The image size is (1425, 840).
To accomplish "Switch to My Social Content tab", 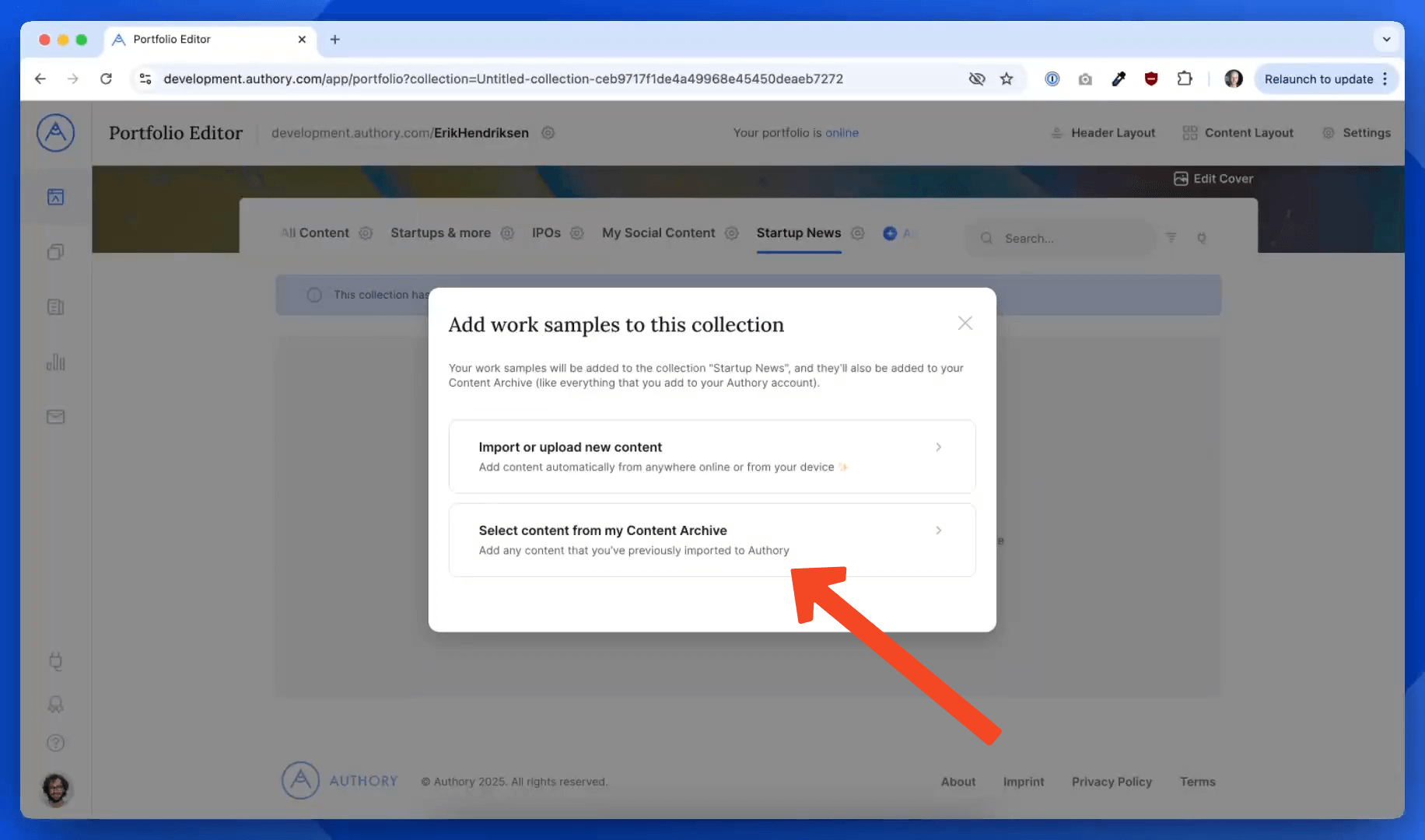I will pos(658,233).
